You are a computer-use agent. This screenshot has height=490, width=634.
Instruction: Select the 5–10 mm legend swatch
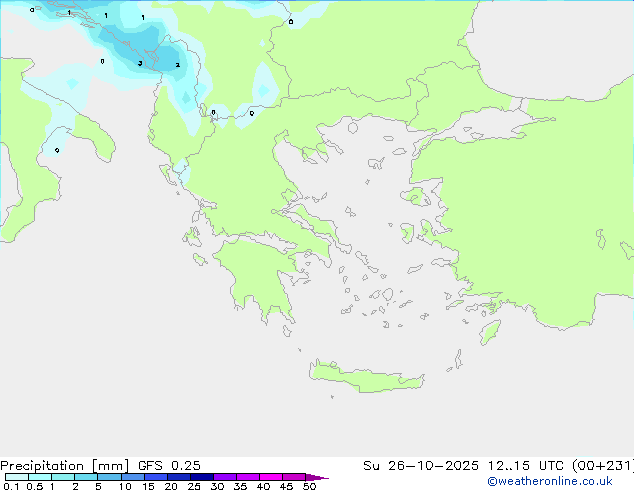pyautogui.click(x=109, y=477)
